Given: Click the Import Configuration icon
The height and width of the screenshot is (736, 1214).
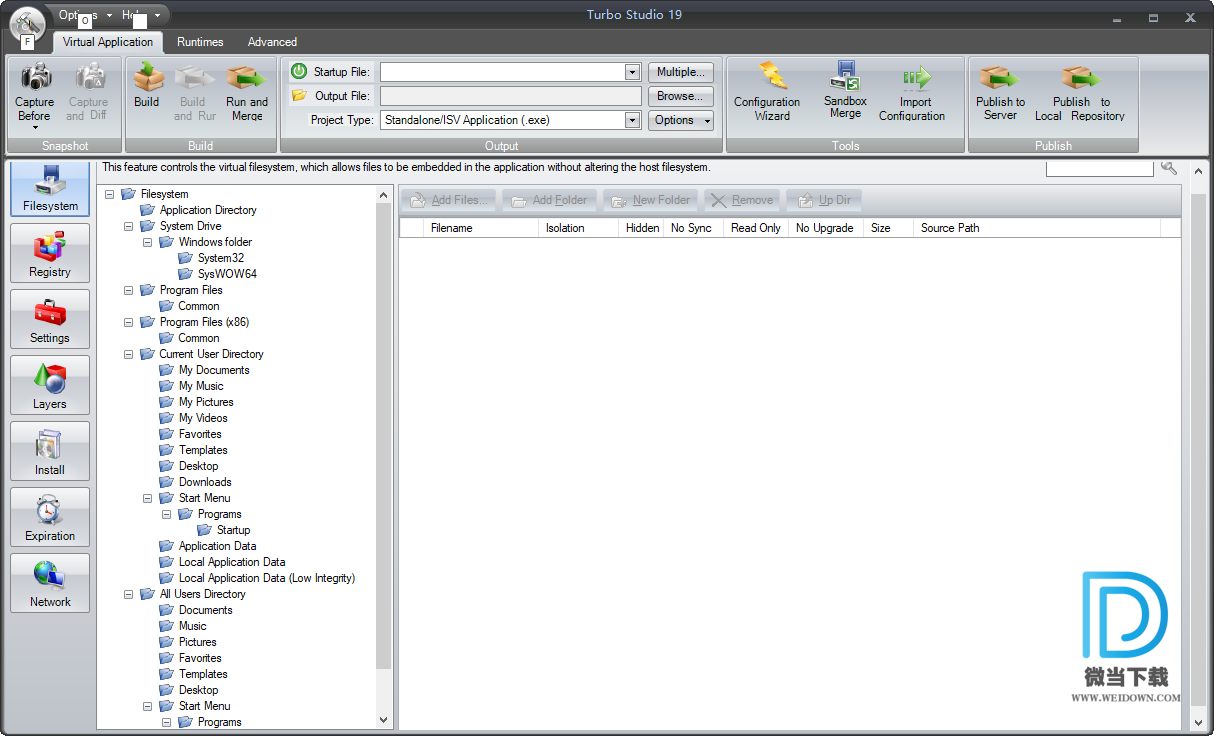Looking at the screenshot, I should click(x=912, y=78).
